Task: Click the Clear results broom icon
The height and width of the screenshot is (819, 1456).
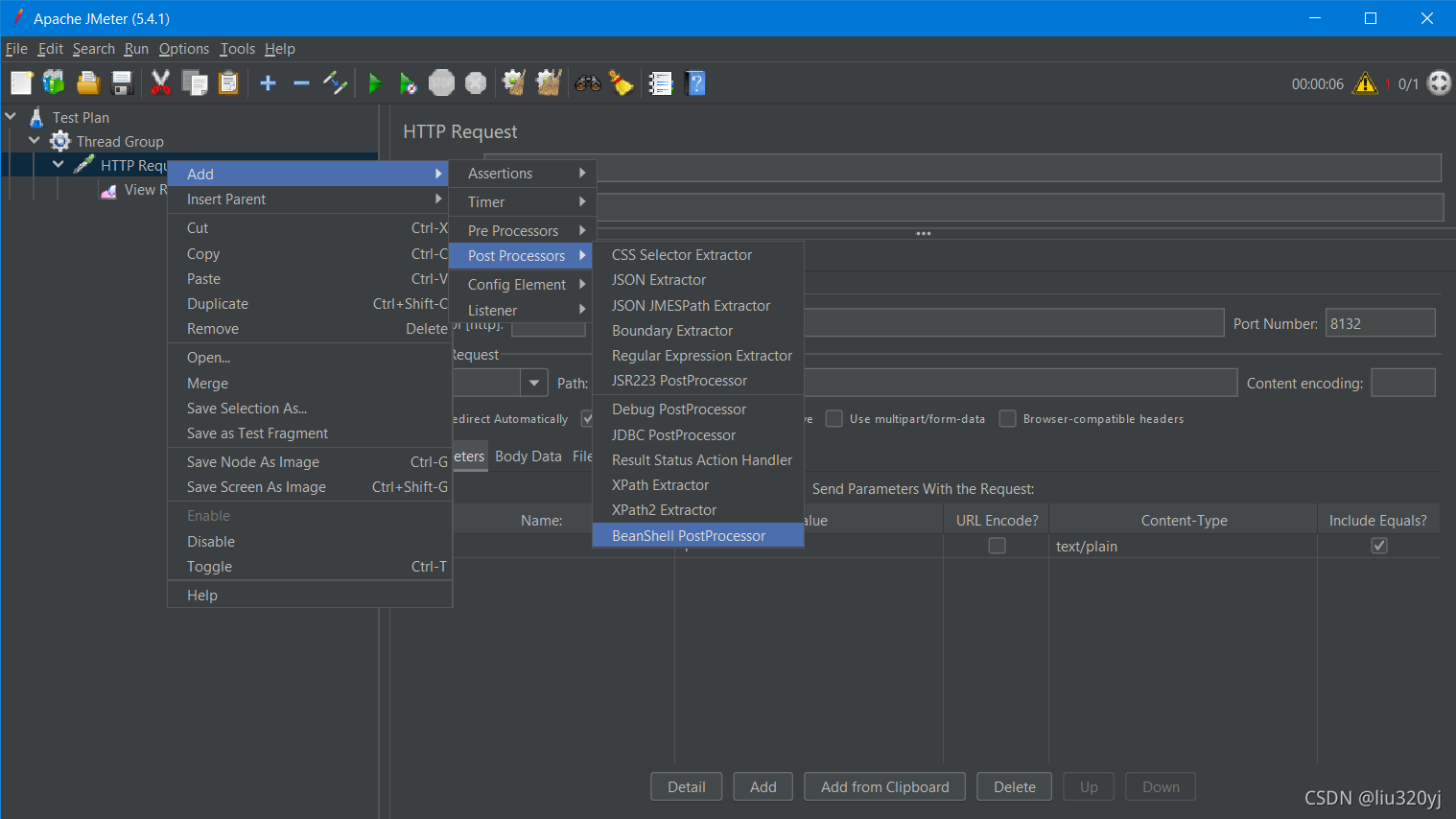Action: [x=514, y=83]
